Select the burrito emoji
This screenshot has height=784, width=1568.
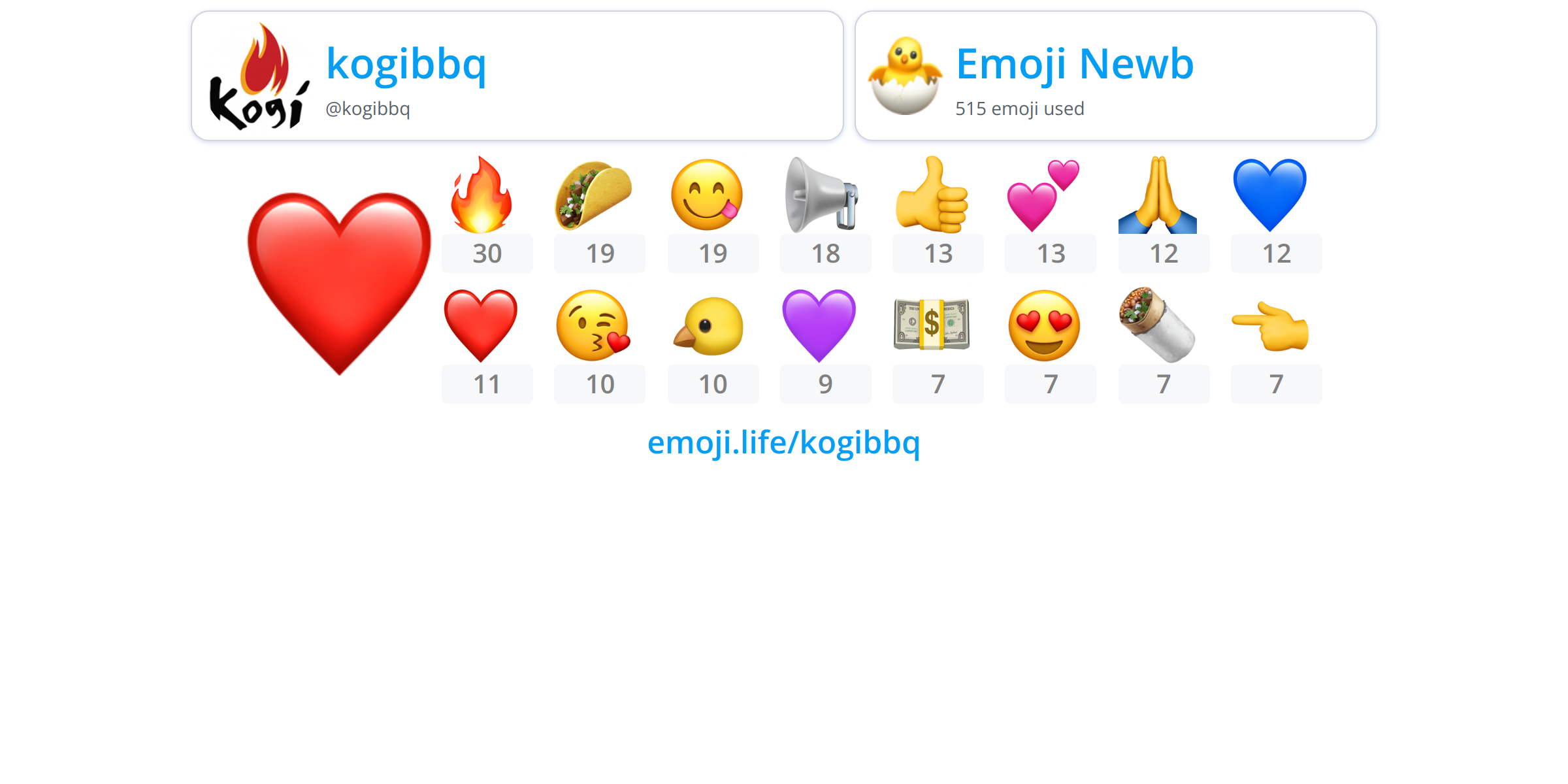tap(1157, 325)
